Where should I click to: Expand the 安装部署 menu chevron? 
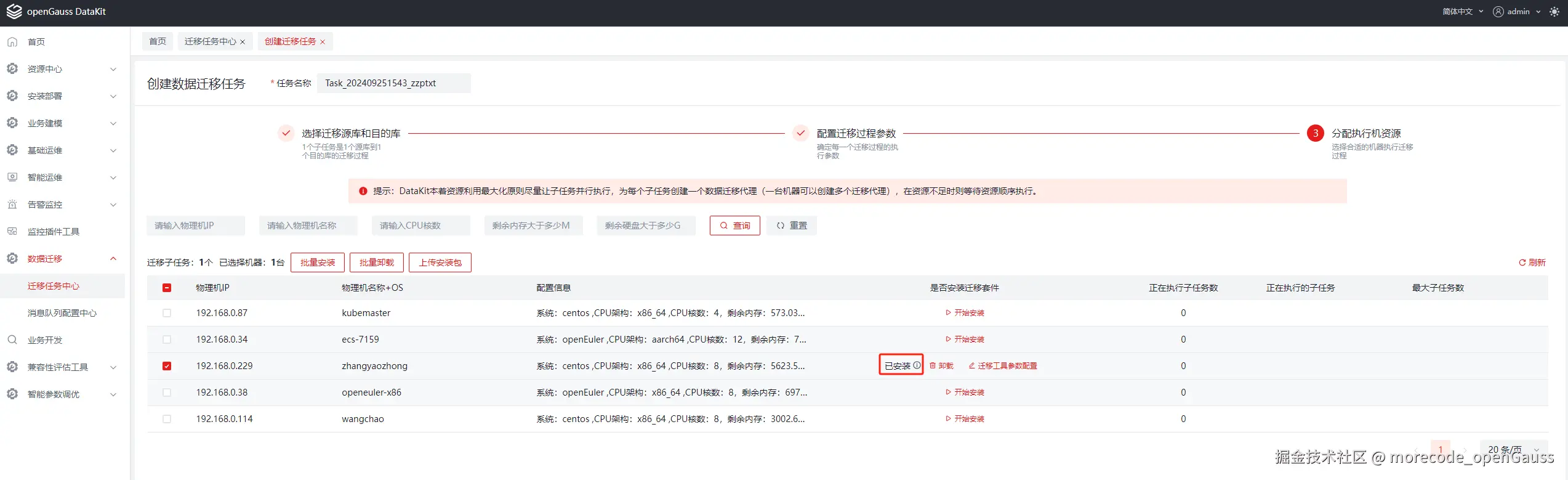(x=113, y=96)
